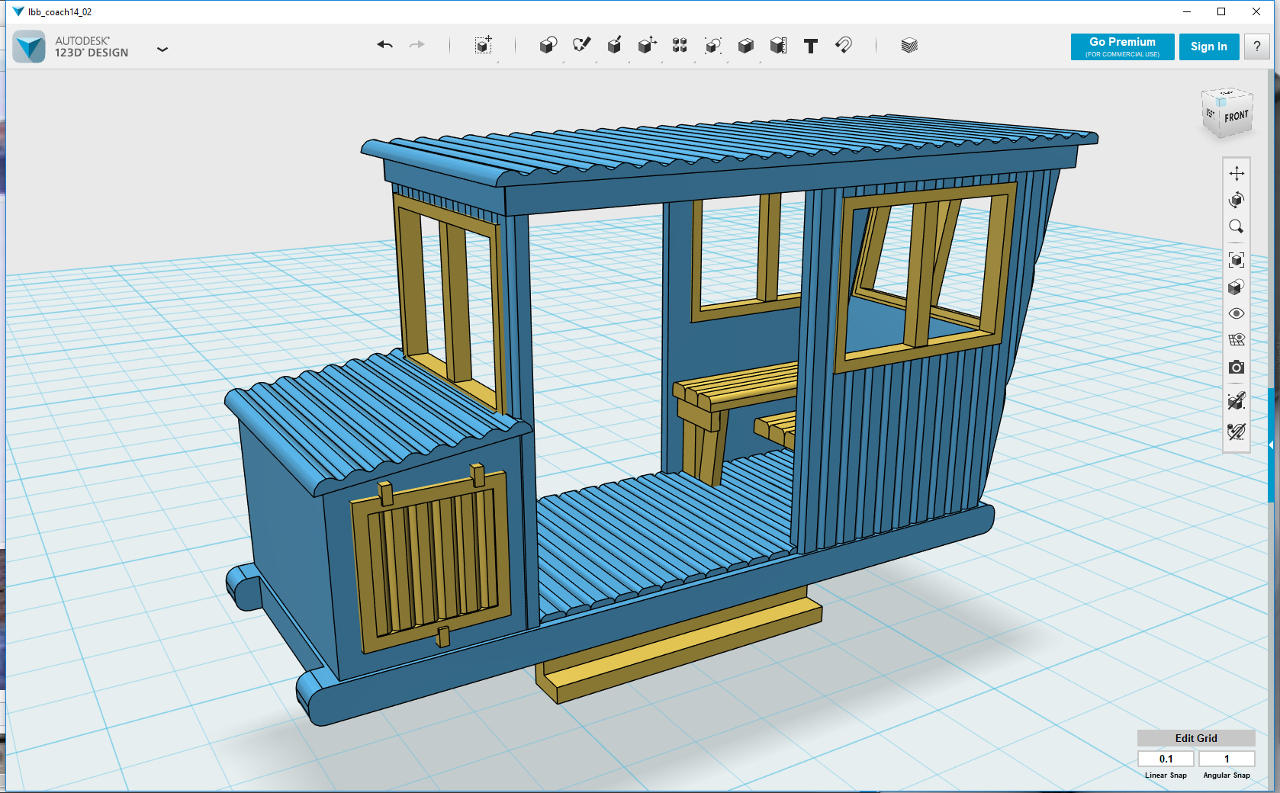1280x793 pixels.
Task: Click the screenshot camera icon
Action: click(1237, 368)
